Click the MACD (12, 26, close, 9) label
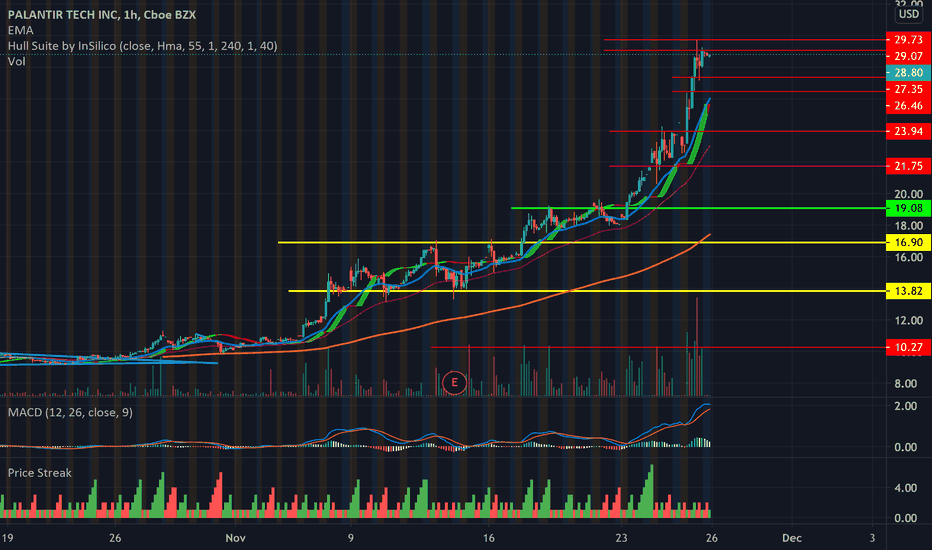The image size is (932, 550). (x=70, y=412)
